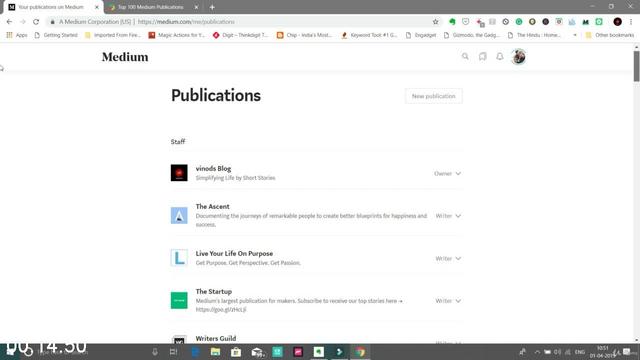640x360 pixels.
Task: Close the Your publications on Medium tab
Action: (97, 7)
